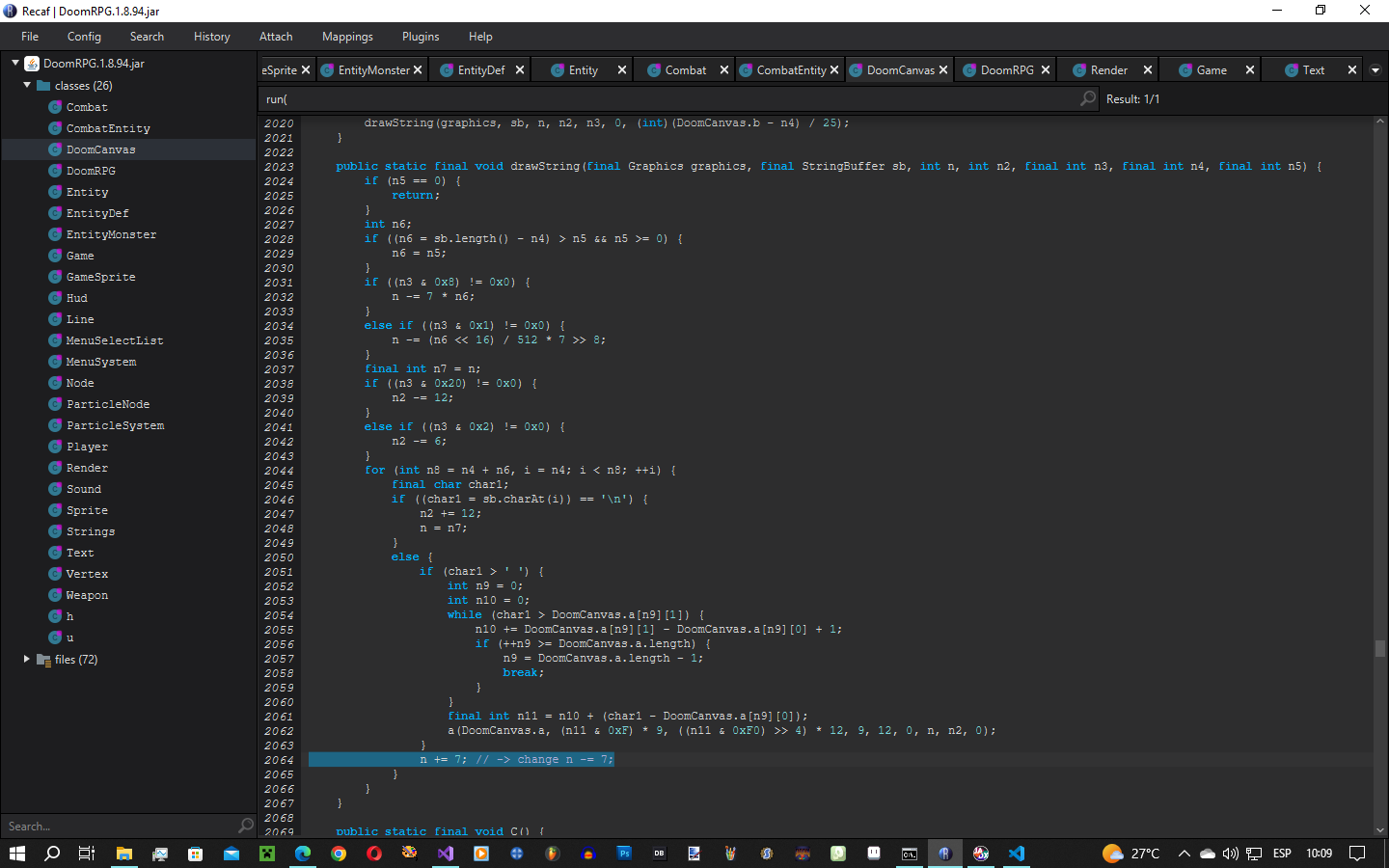Click the MenuSelectList class icon
Viewport: 1389px width, 868px height.
click(56, 340)
